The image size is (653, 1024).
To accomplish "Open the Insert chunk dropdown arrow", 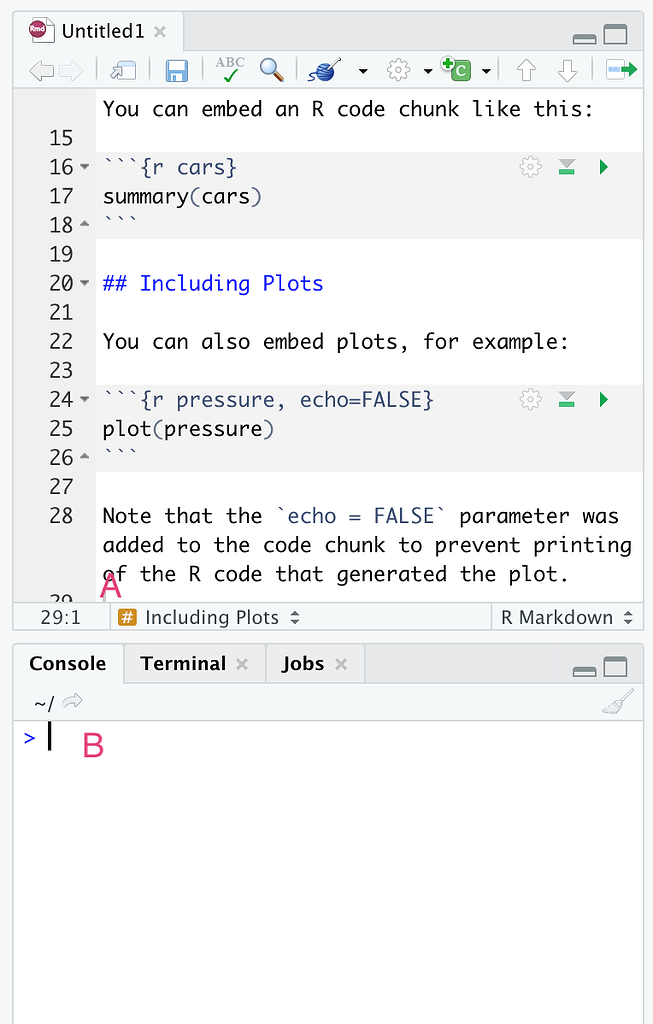I will point(486,70).
